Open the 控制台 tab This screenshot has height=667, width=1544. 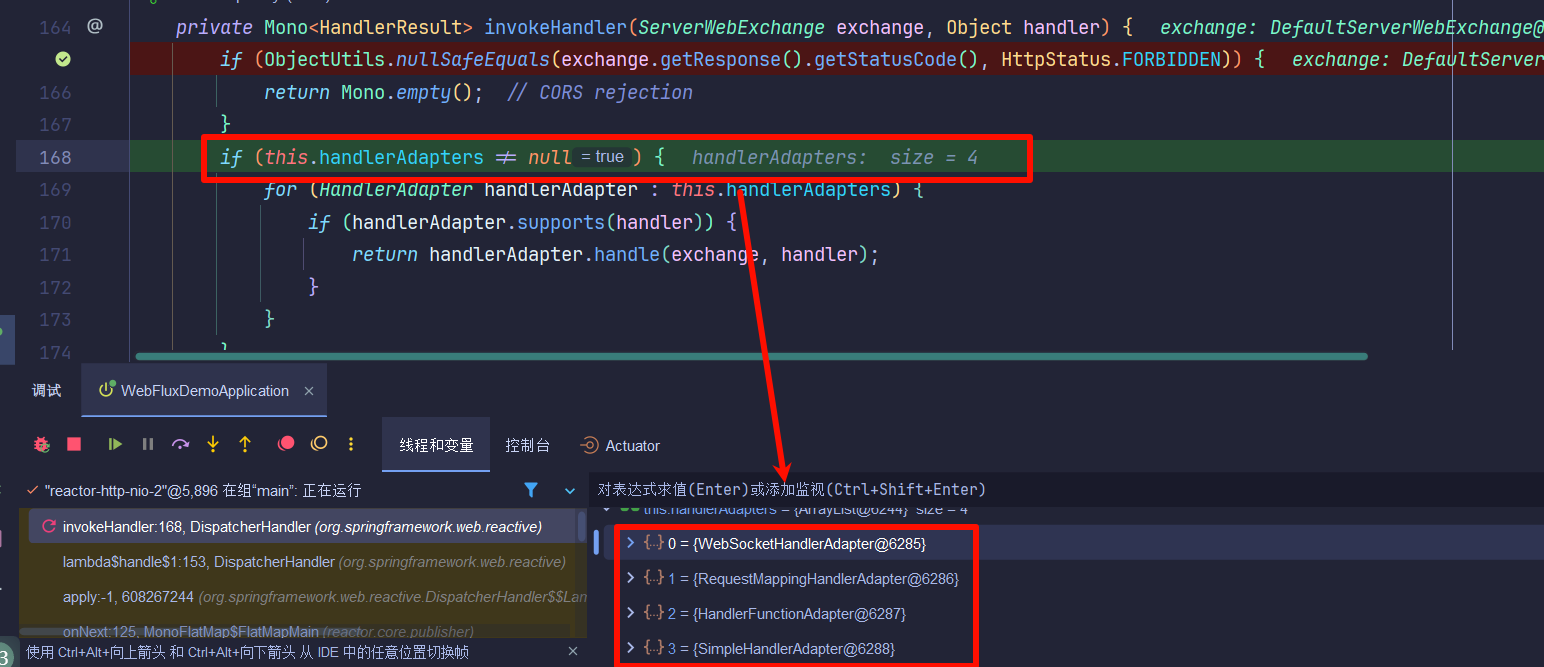[x=527, y=445]
